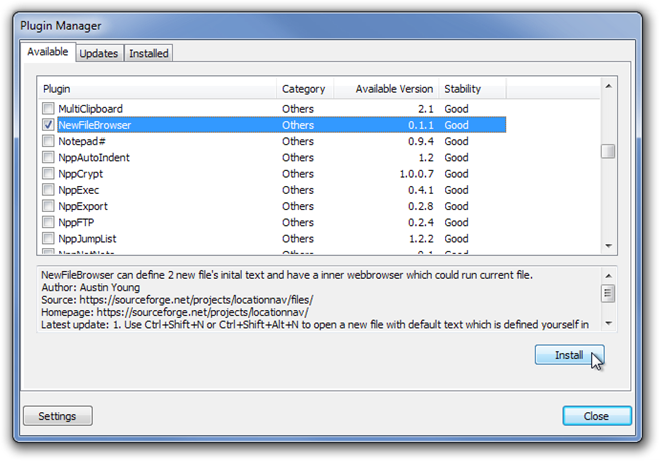Click the Install button
The width and height of the screenshot is (660, 461).
click(569, 355)
